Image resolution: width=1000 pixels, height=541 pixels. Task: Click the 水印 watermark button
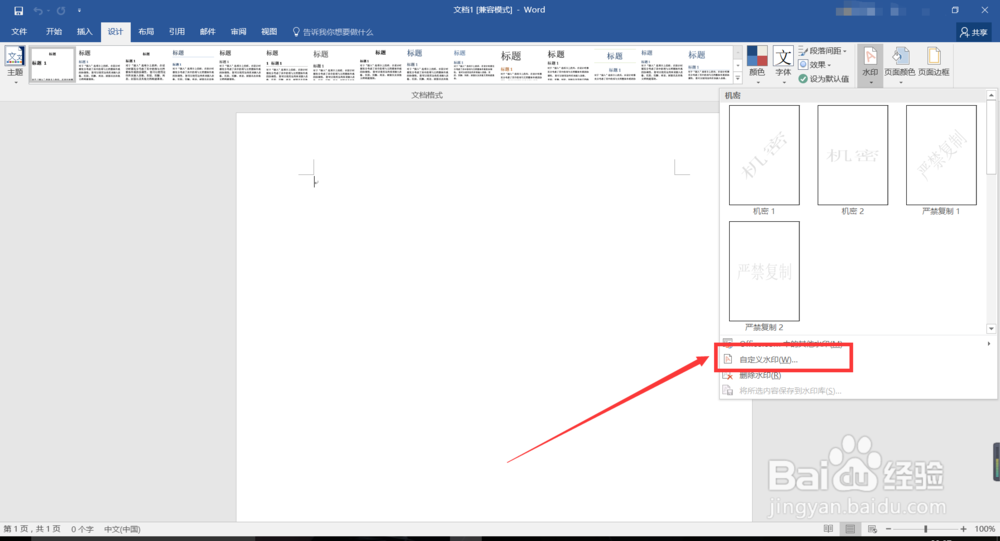pos(870,64)
